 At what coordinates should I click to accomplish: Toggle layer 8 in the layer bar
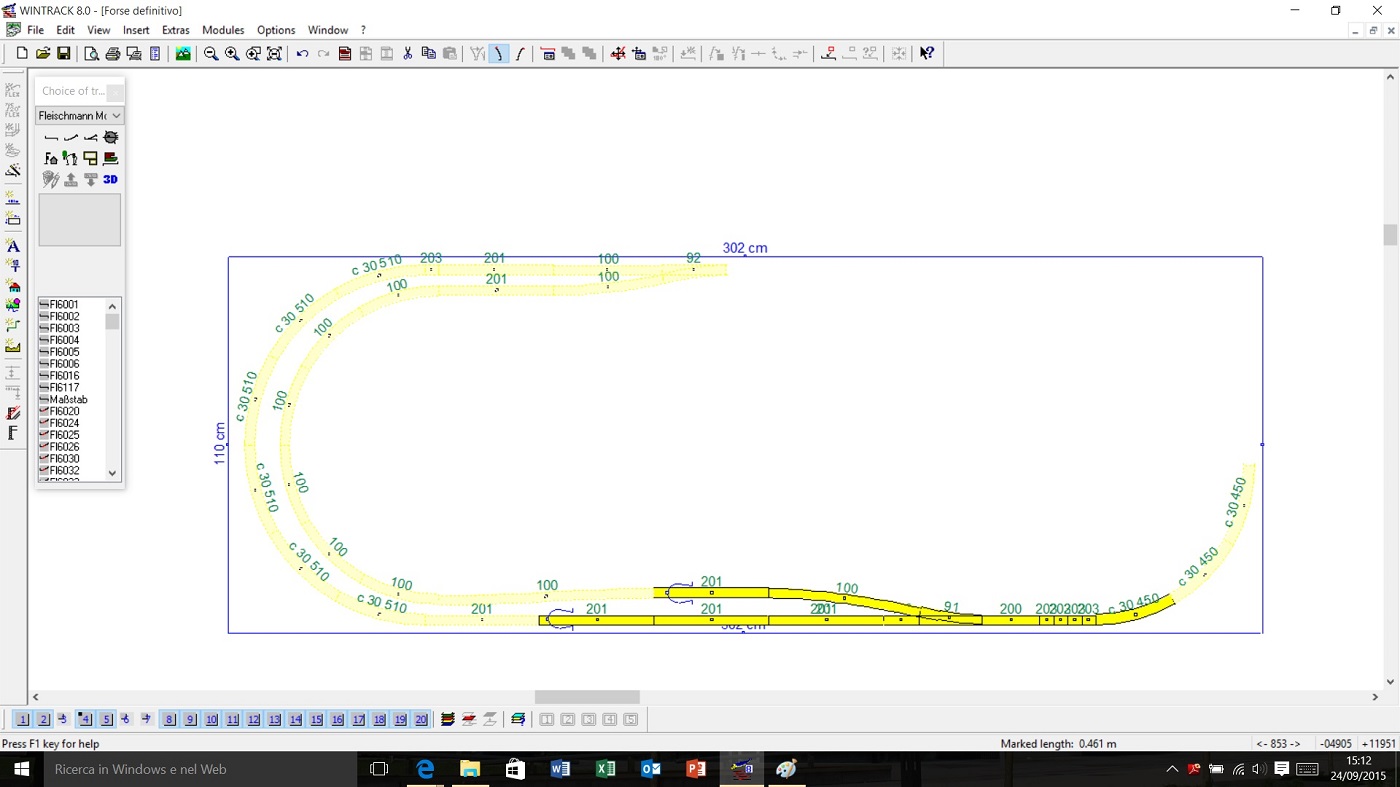click(x=170, y=720)
